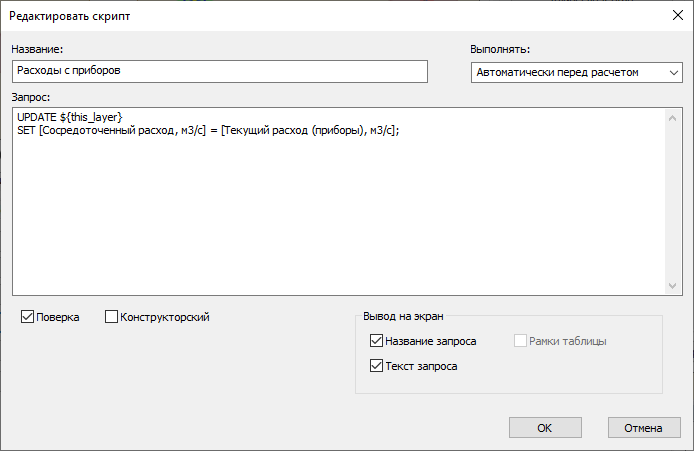Click the Название: label

(38, 50)
